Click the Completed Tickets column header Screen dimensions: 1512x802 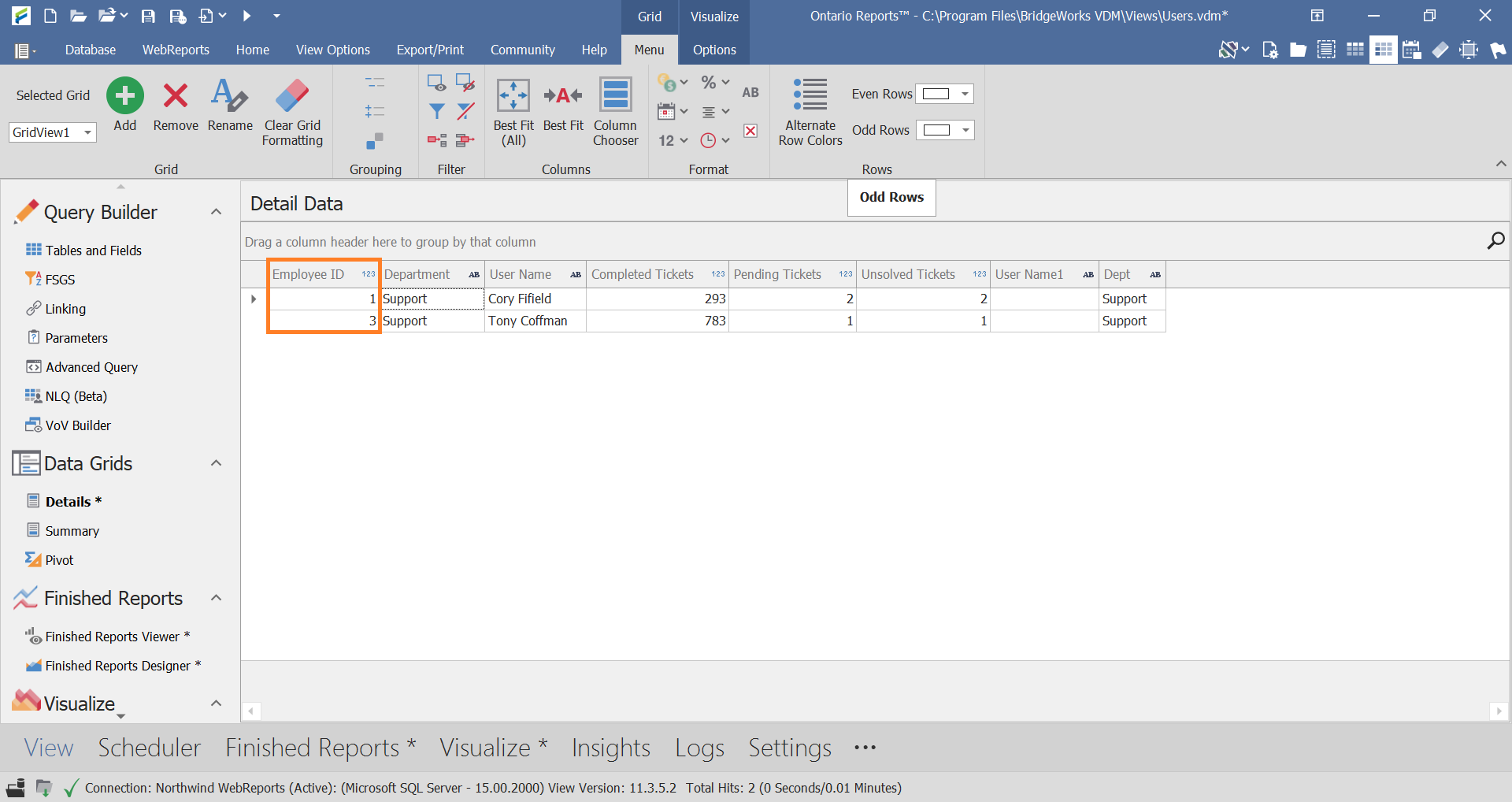pyautogui.click(x=658, y=274)
